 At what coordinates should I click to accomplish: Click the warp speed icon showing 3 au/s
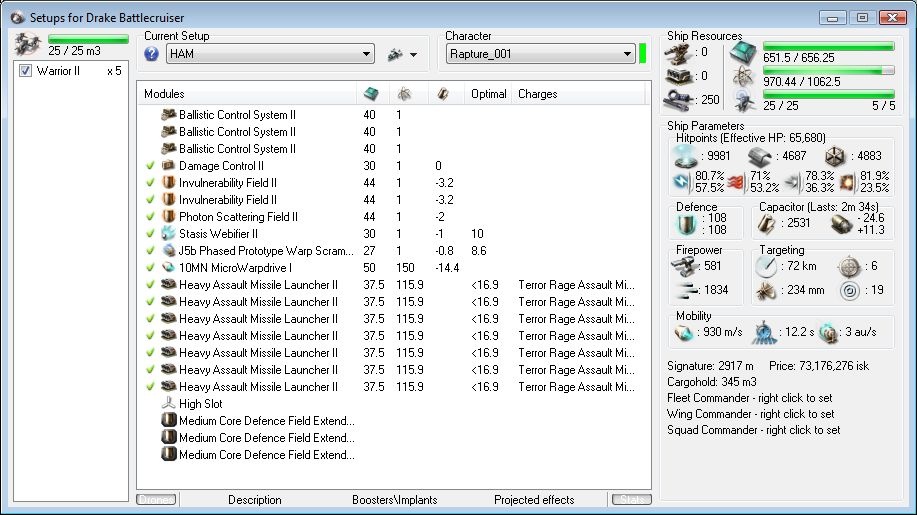[x=828, y=333]
